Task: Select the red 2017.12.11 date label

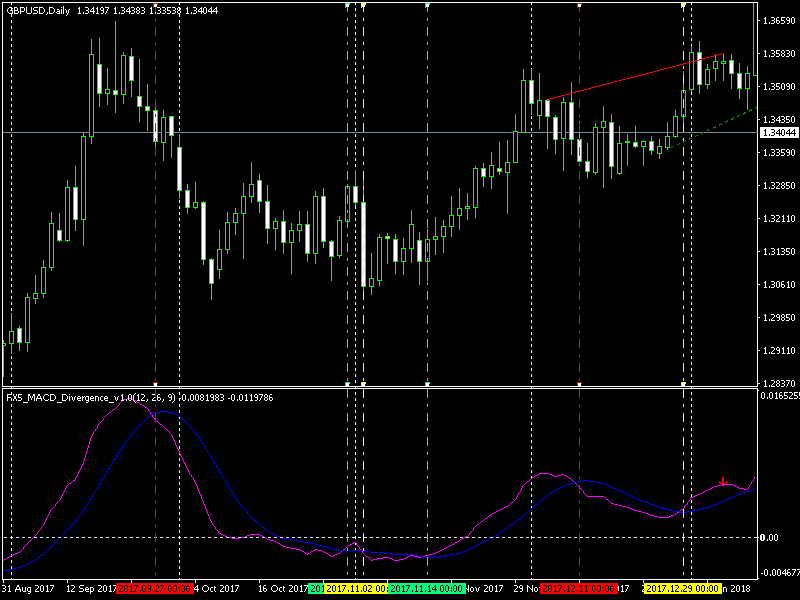Action: pos(579,588)
